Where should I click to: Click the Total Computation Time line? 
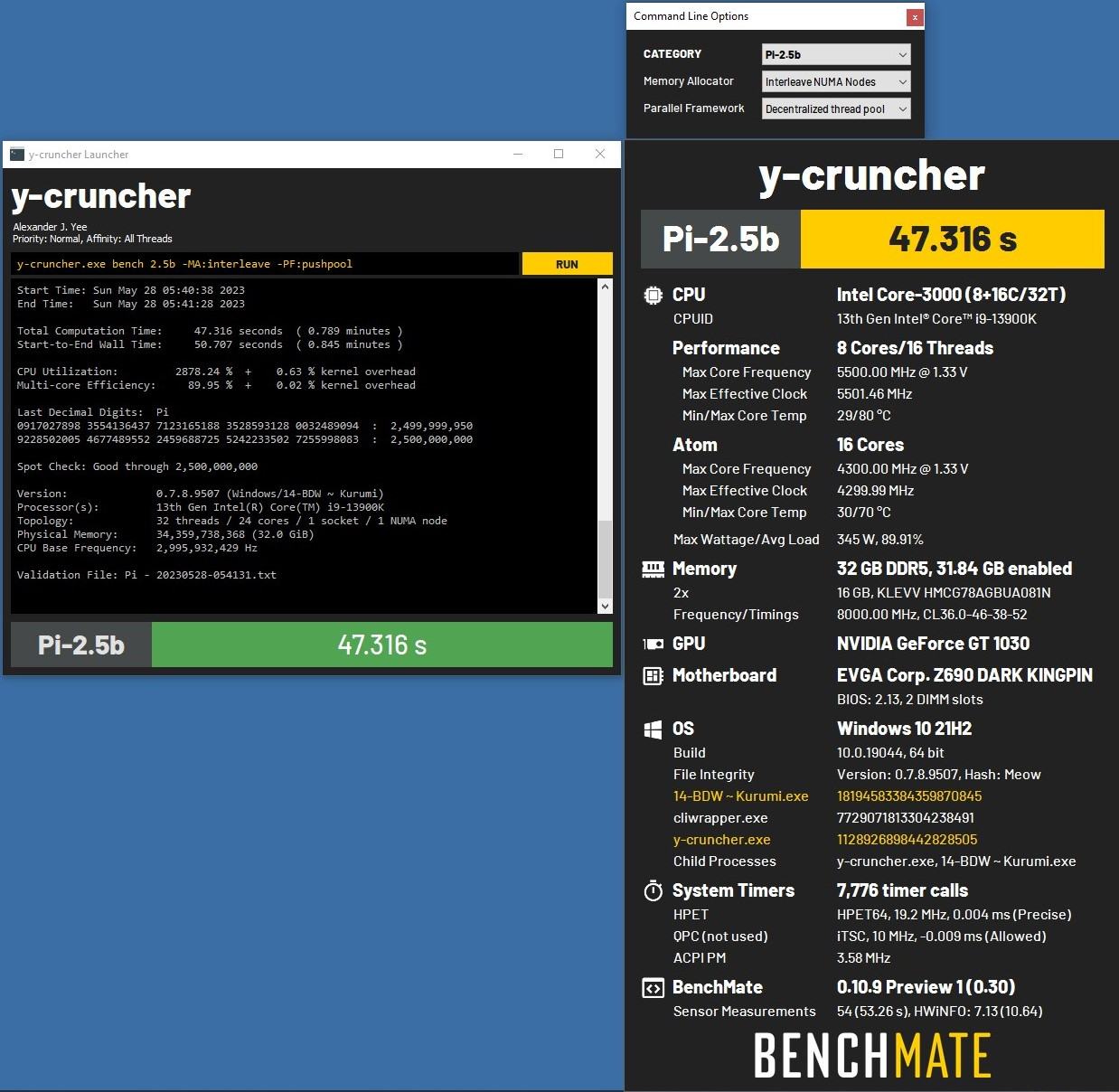tap(210, 331)
